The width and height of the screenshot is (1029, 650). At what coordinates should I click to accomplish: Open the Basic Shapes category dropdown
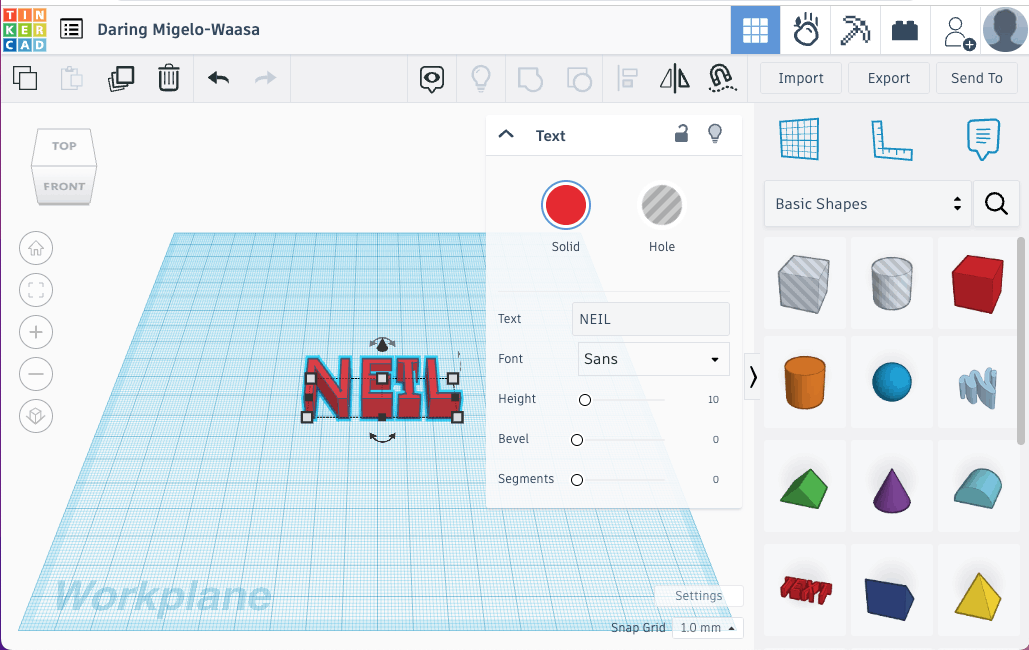(868, 204)
